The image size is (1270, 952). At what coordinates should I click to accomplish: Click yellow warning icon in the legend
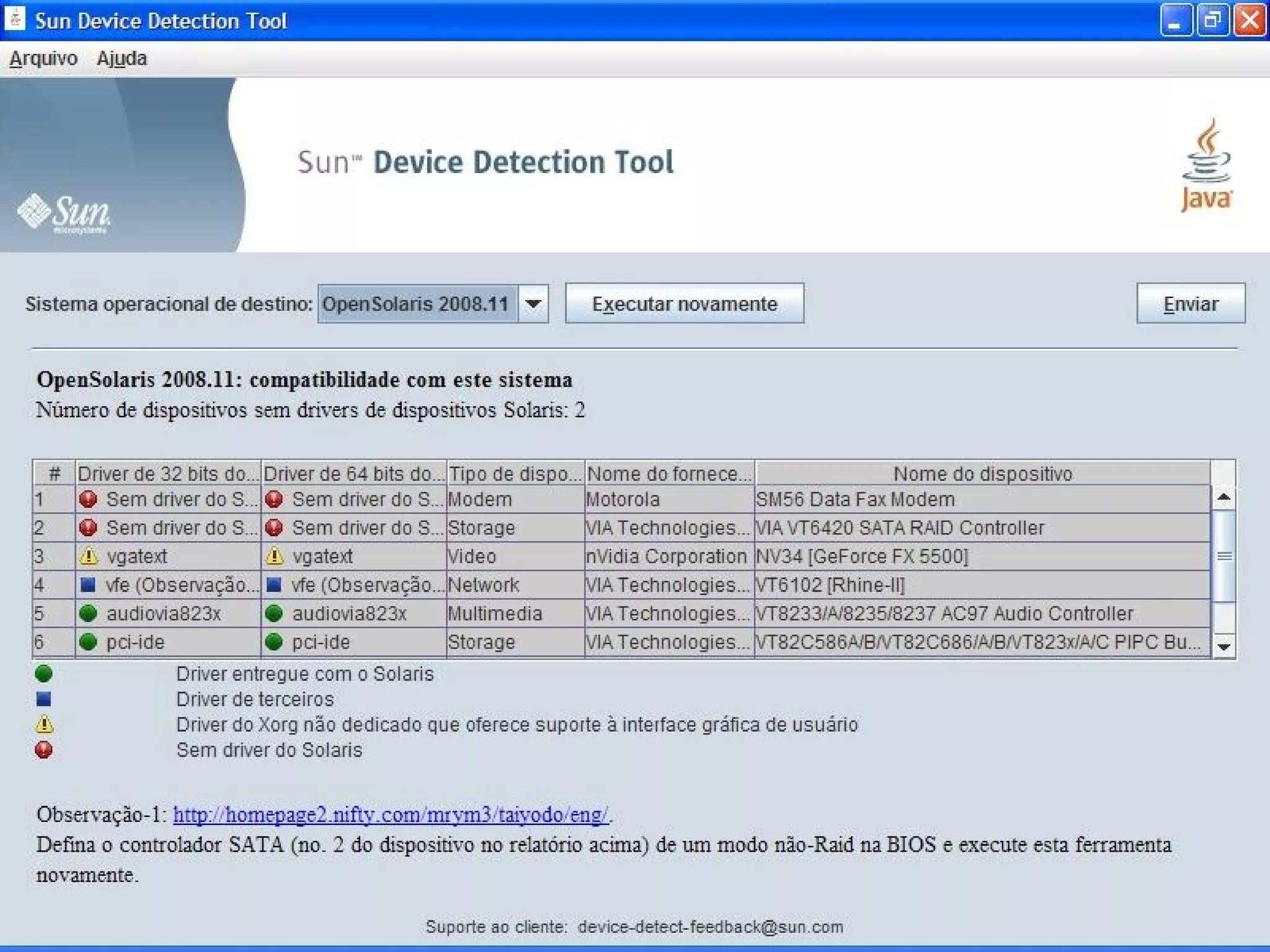(44, 724)
